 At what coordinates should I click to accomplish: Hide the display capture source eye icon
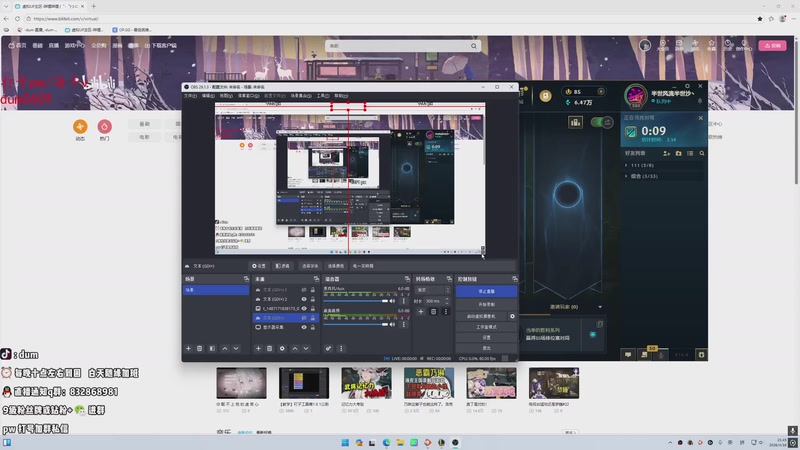pos(302,327)
